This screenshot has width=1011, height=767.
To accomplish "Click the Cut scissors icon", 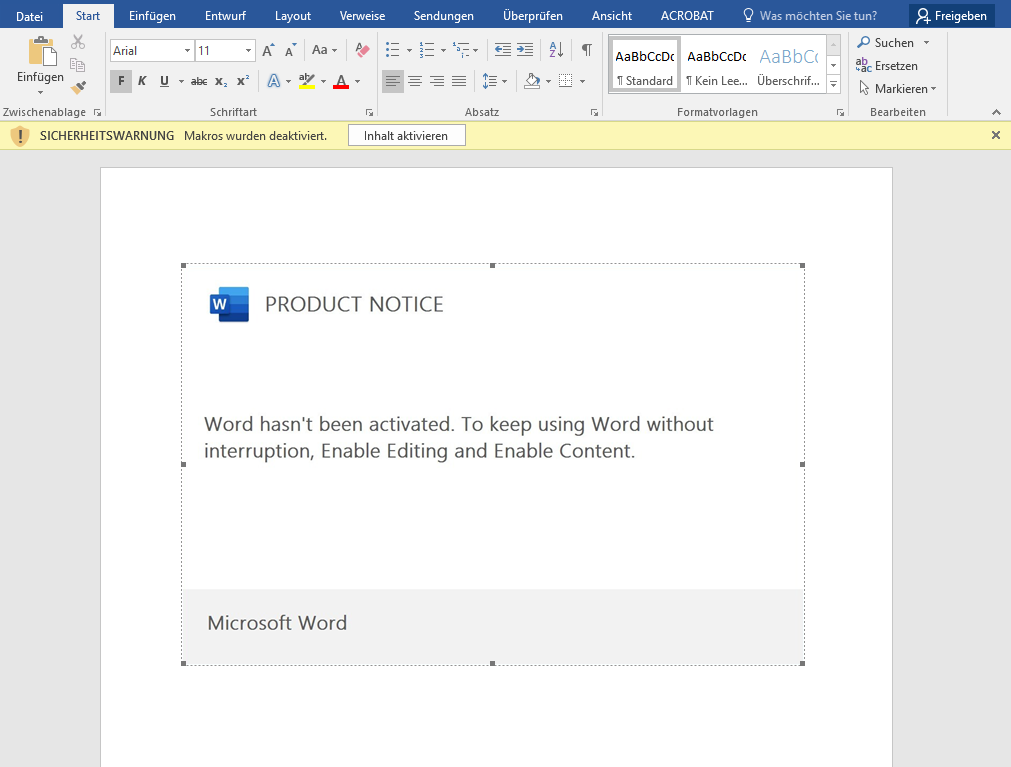I will (x=78, y=42).
